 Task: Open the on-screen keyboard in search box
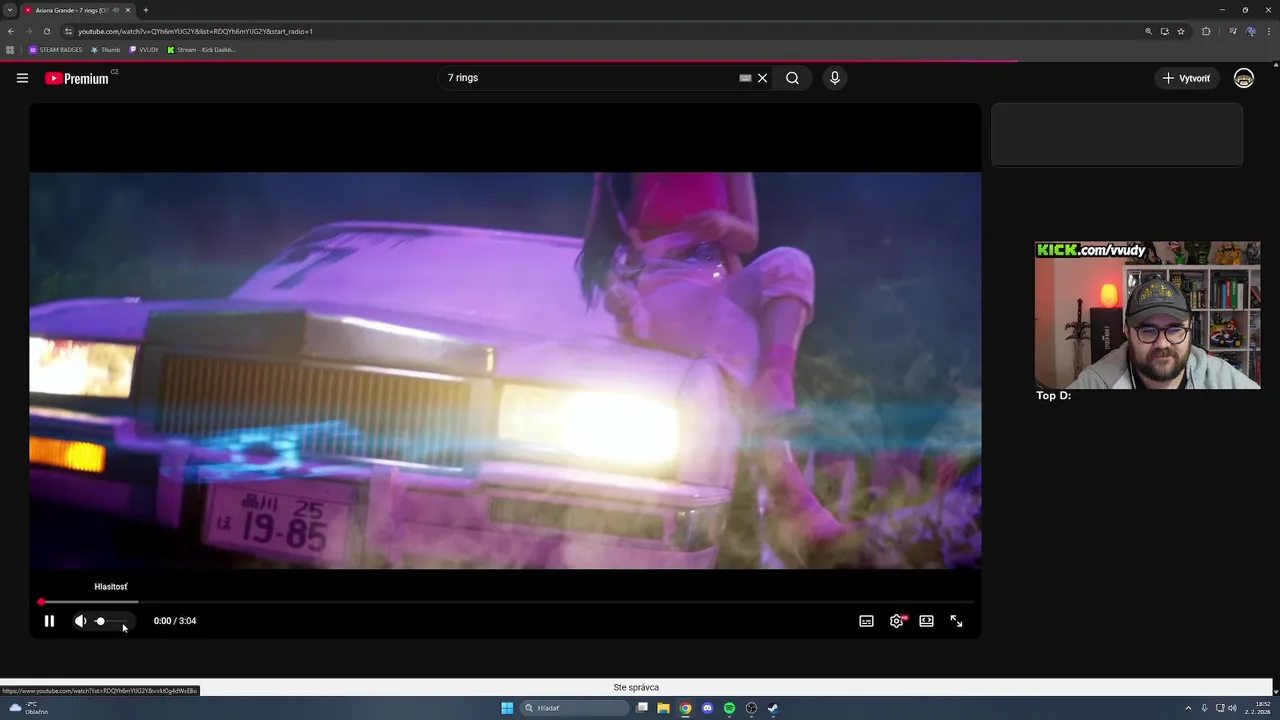(x=745, y=78)
